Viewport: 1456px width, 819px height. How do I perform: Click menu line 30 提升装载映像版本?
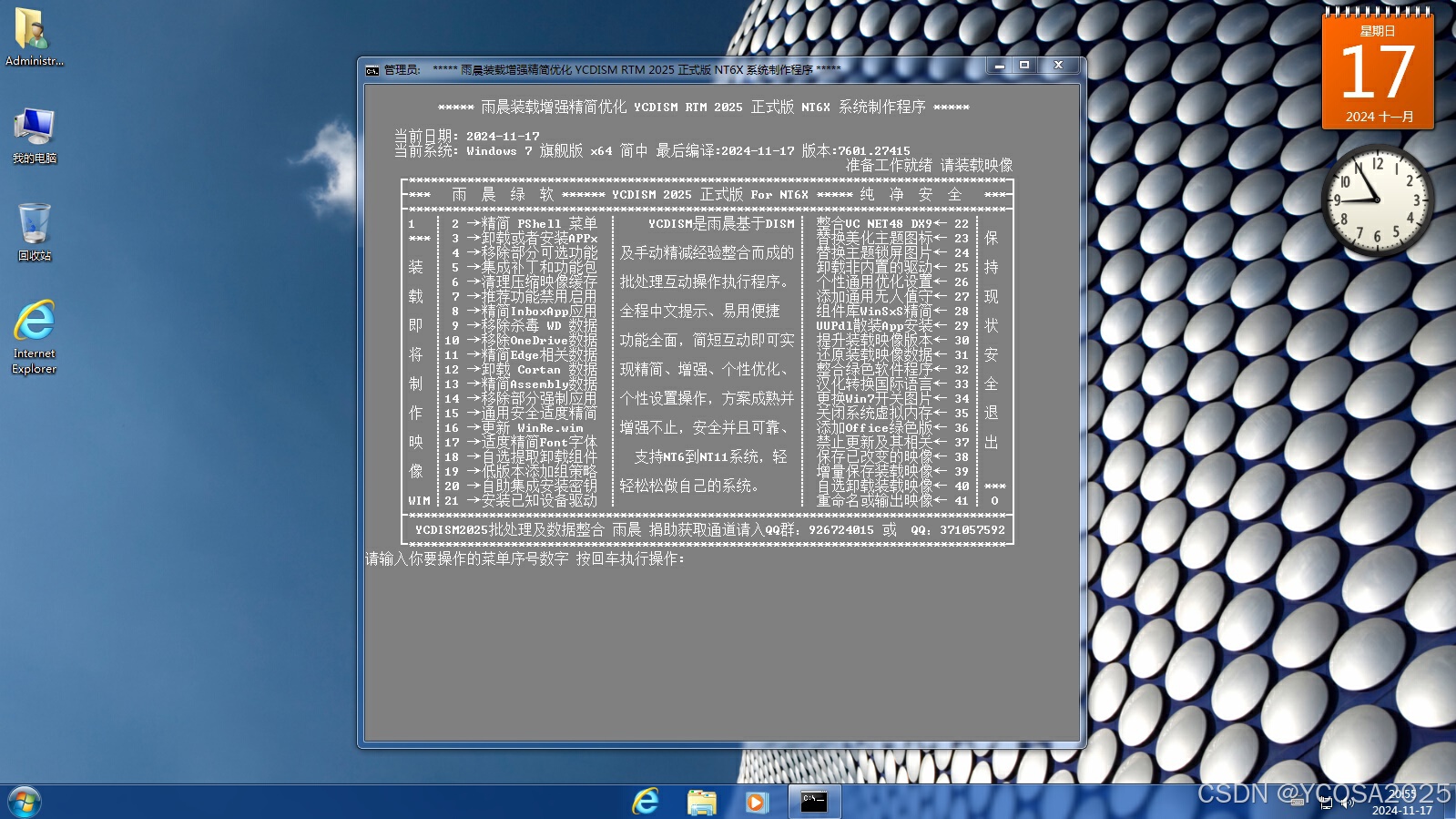[892, 340]
